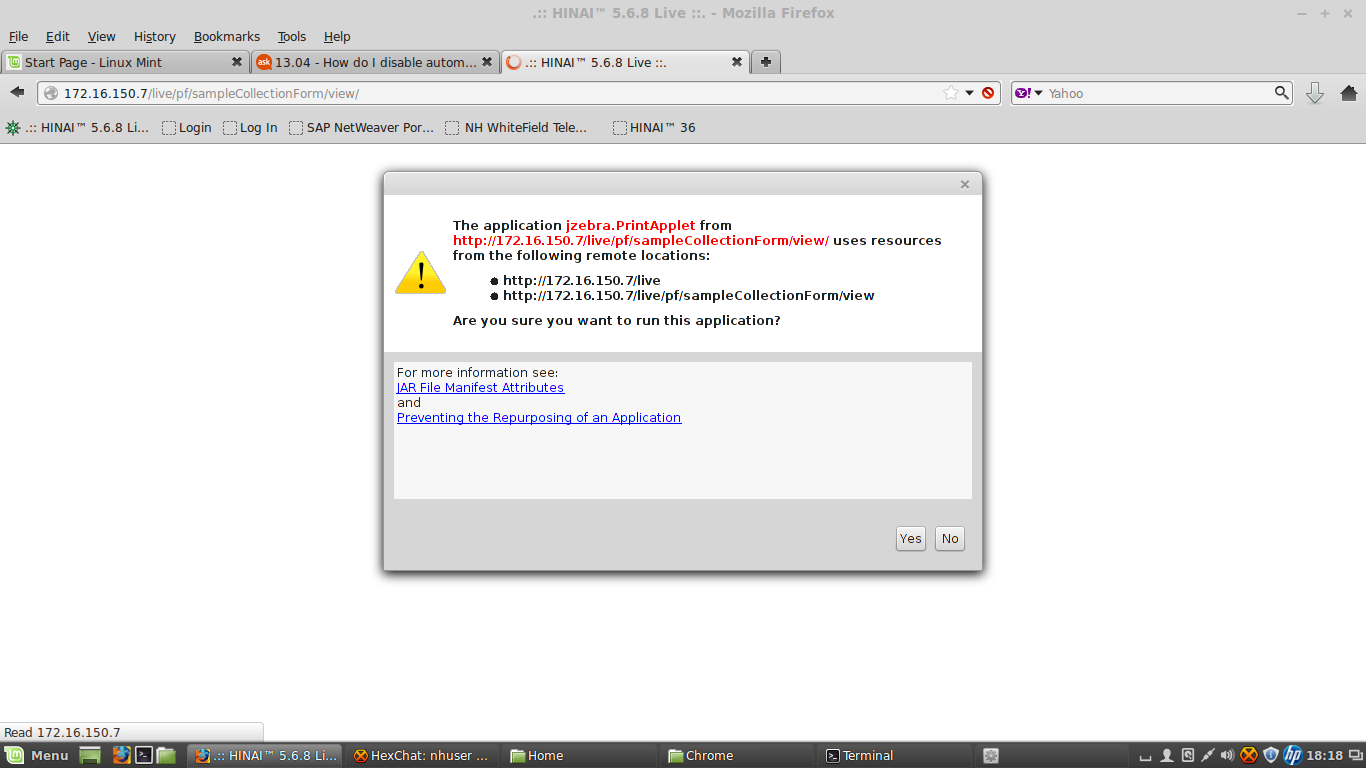Switch to Home folder taskbar window
This screenshot has height=768, width=1366.
tap(578, 755)
